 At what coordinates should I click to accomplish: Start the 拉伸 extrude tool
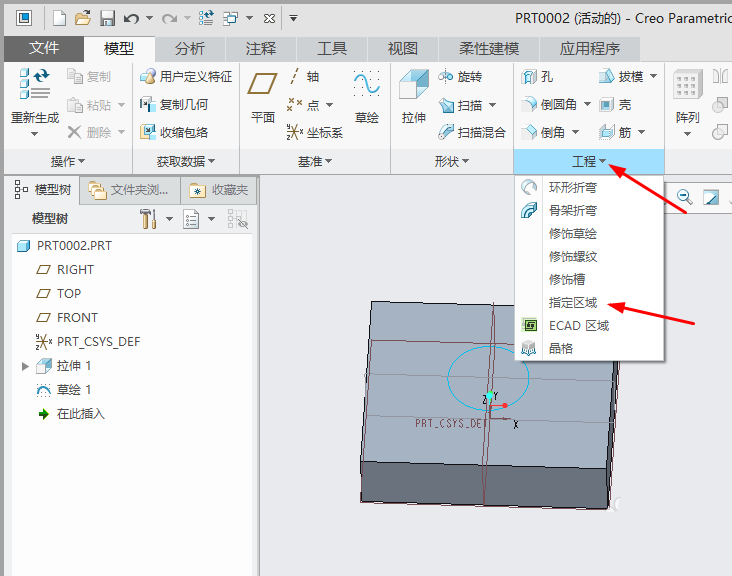[414, 97]
